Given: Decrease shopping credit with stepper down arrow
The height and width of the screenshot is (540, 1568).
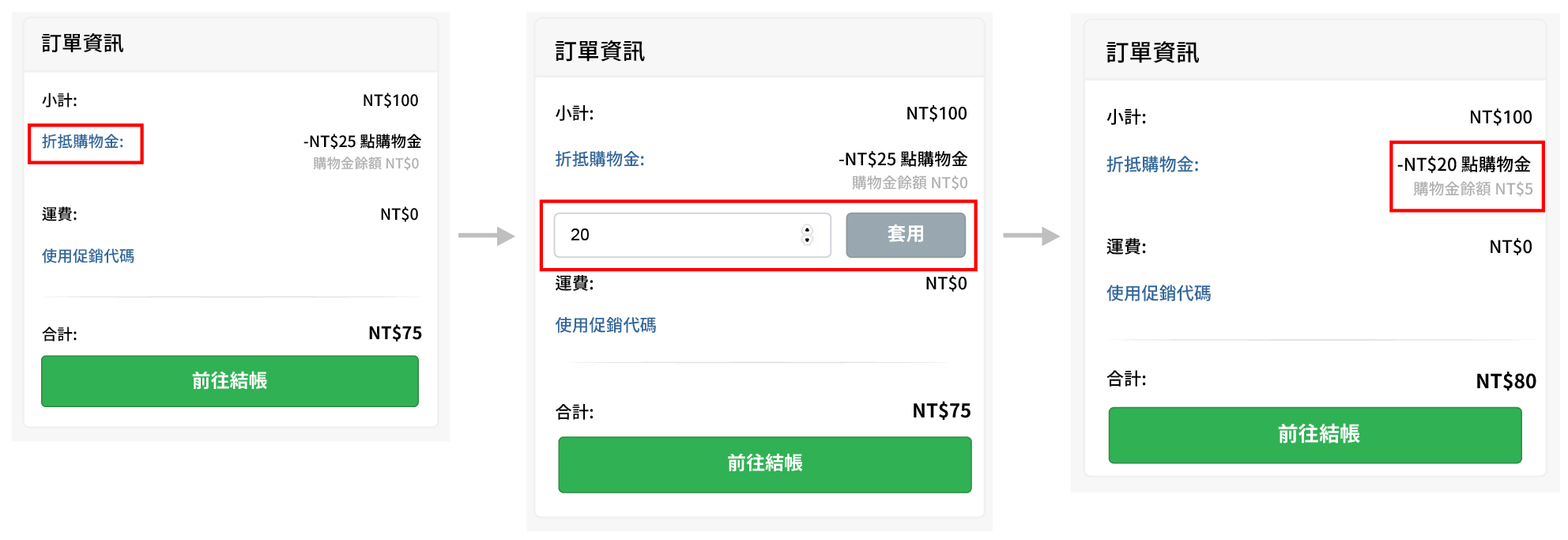Looking at the screenshot, I should click(807, 240).
